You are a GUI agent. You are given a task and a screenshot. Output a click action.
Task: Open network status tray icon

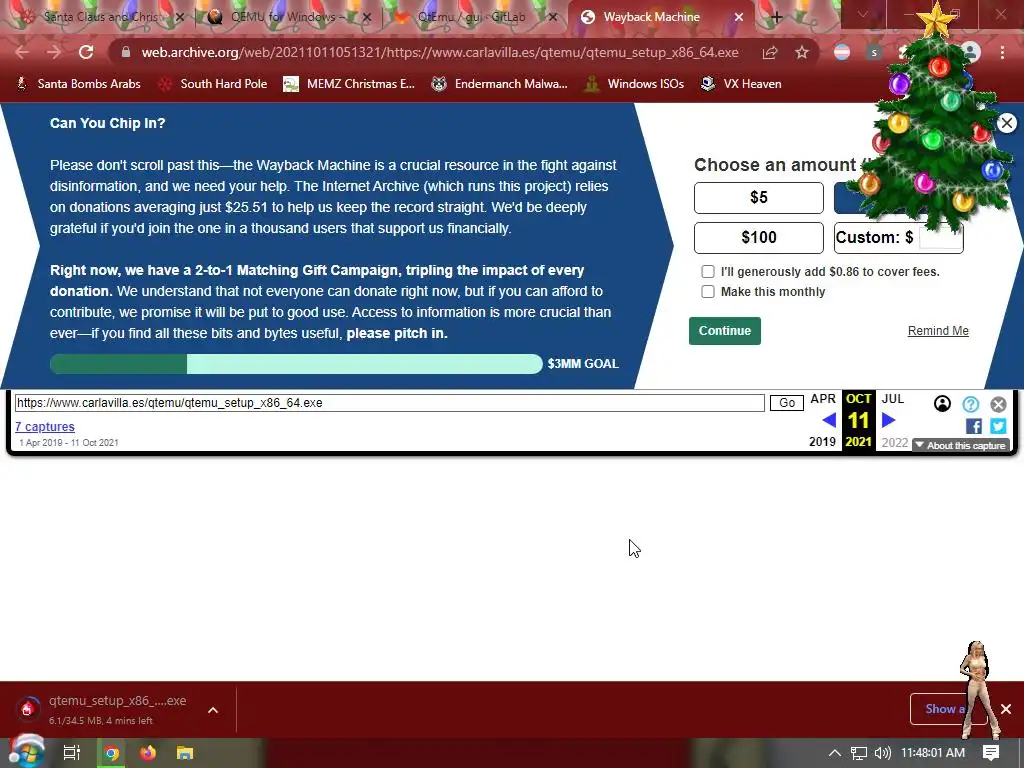coord(859,753)
